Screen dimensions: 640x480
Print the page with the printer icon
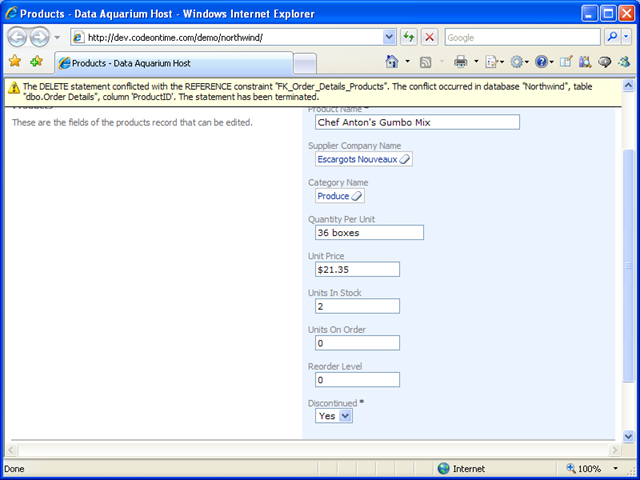coord(460,62)
